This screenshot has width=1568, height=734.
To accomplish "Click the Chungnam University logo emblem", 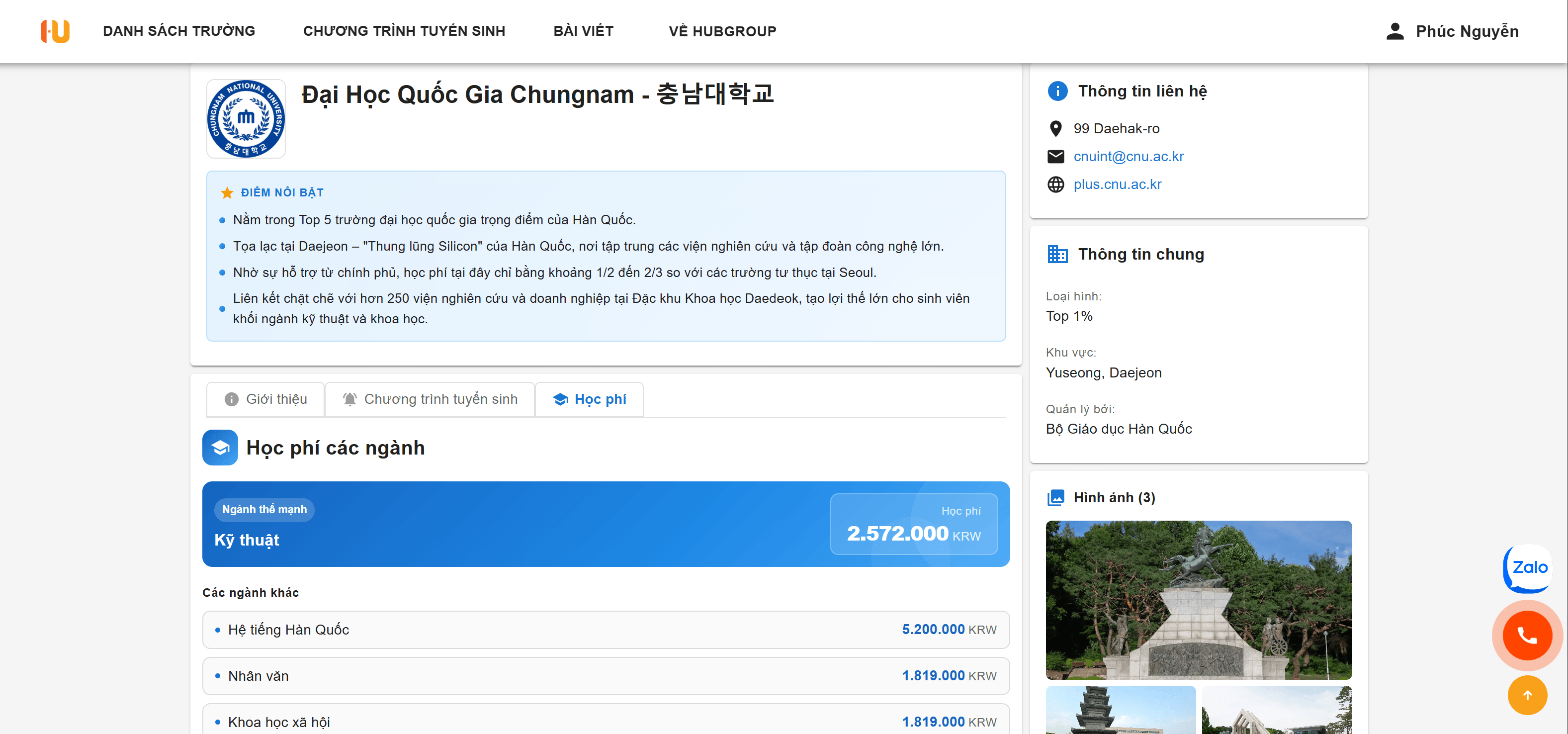I will pos(246,119).
